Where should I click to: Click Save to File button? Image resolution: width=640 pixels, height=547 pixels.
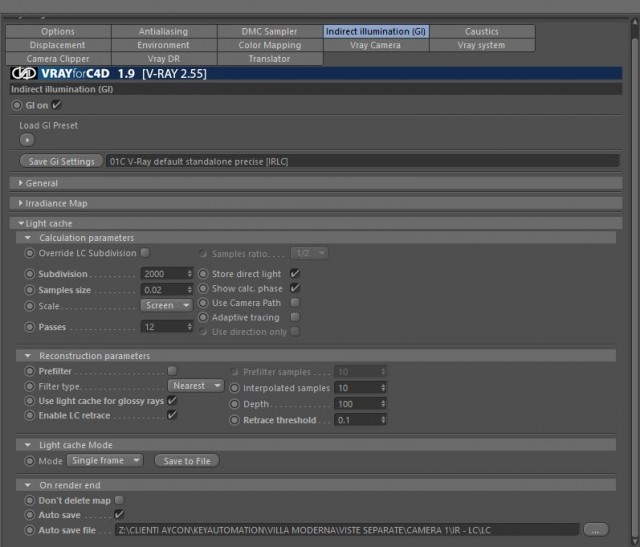tap(187, 461)
